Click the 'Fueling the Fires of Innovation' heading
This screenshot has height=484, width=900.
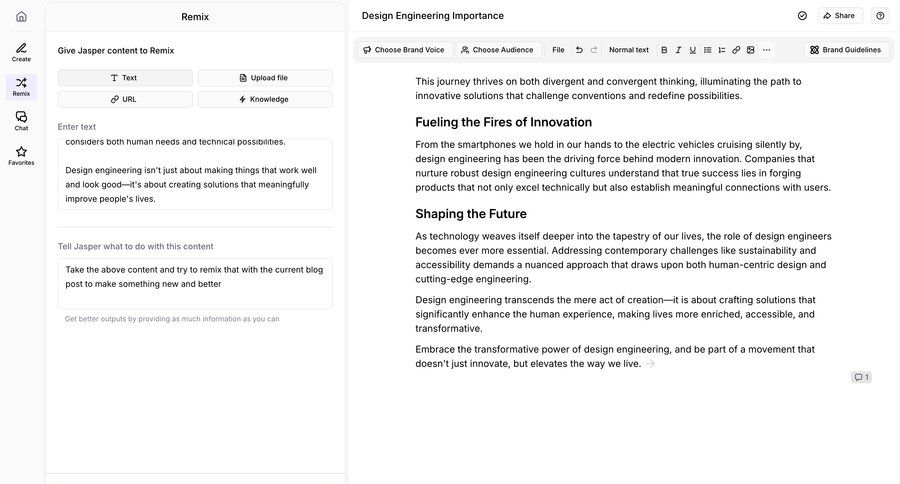click(503, 122)
